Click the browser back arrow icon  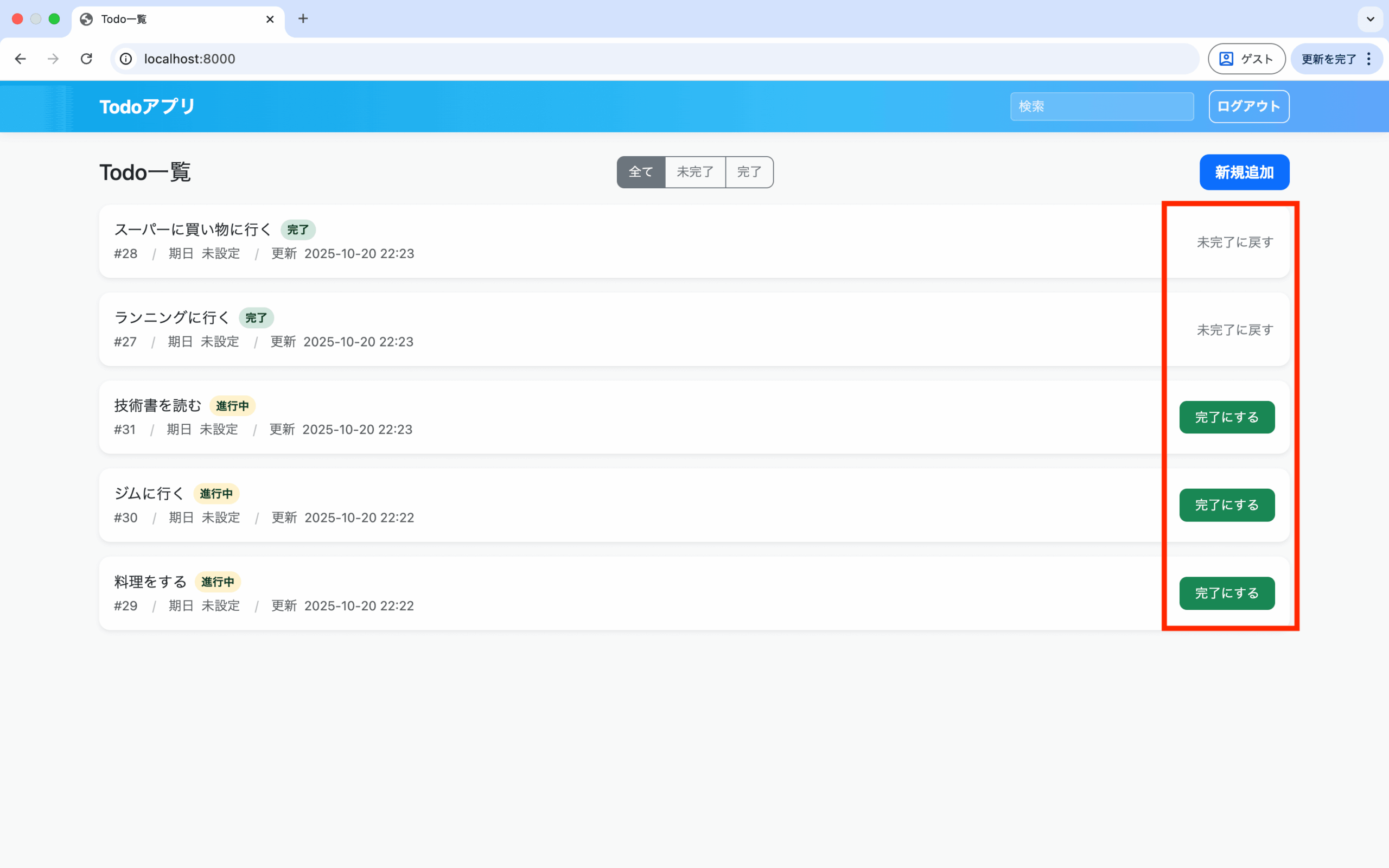click(21, 59)
